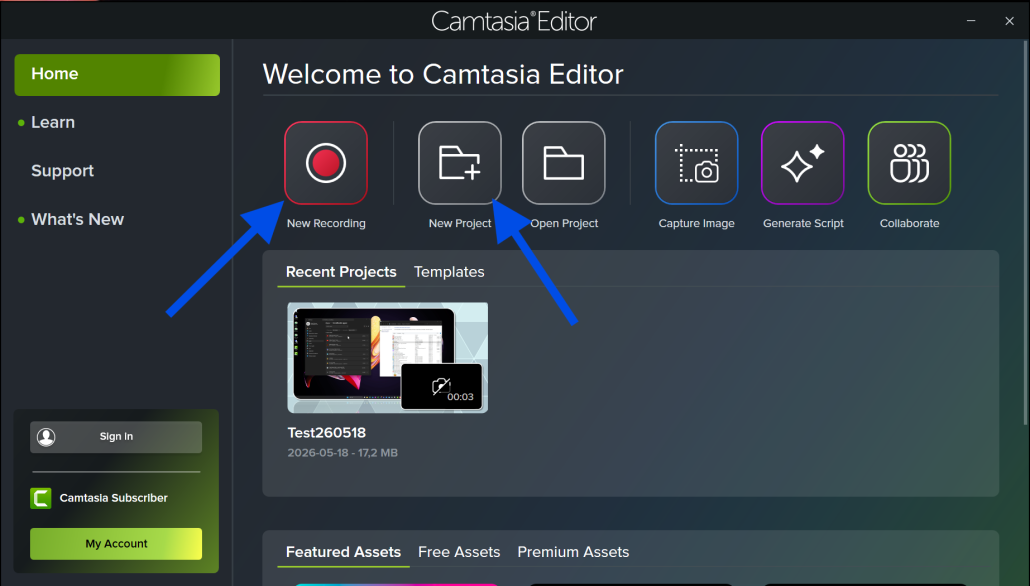Viewport: 1030px width, 586px height.
Task: Select the Free Assets tab
Action: [459, 552]
